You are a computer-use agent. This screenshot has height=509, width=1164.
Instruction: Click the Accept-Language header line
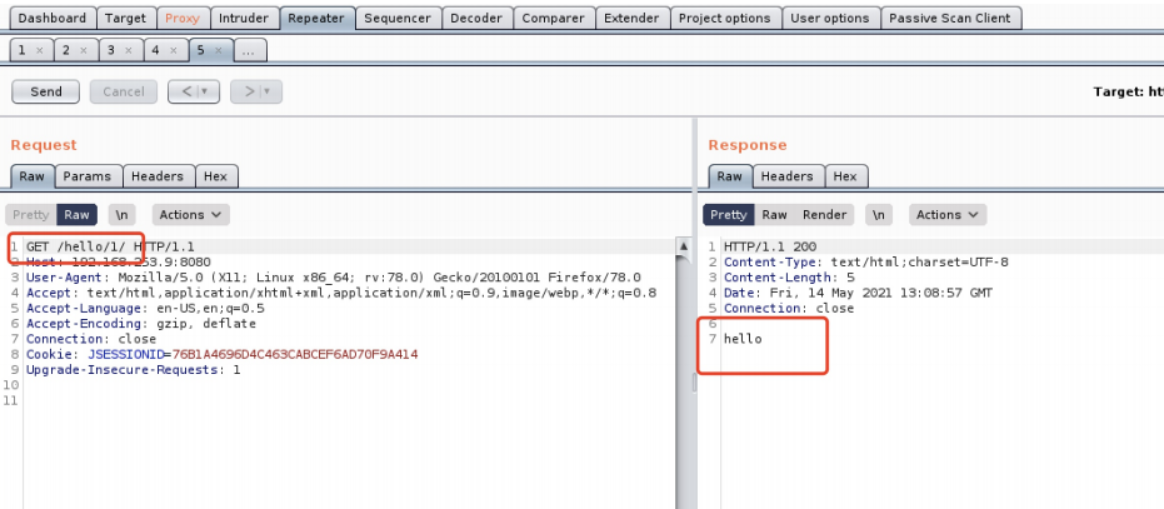click(146, 308)
